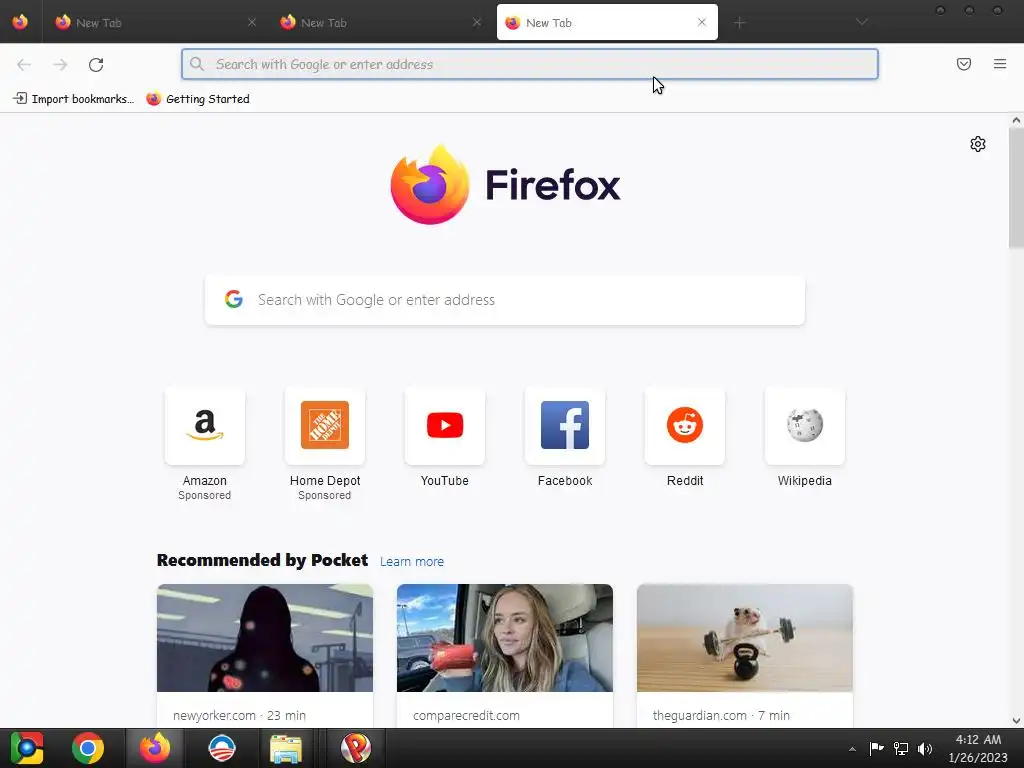This screenshot has width=1024, height=768.
Task: Select the active third New Tab tab
Action: (x=607, y=22)
